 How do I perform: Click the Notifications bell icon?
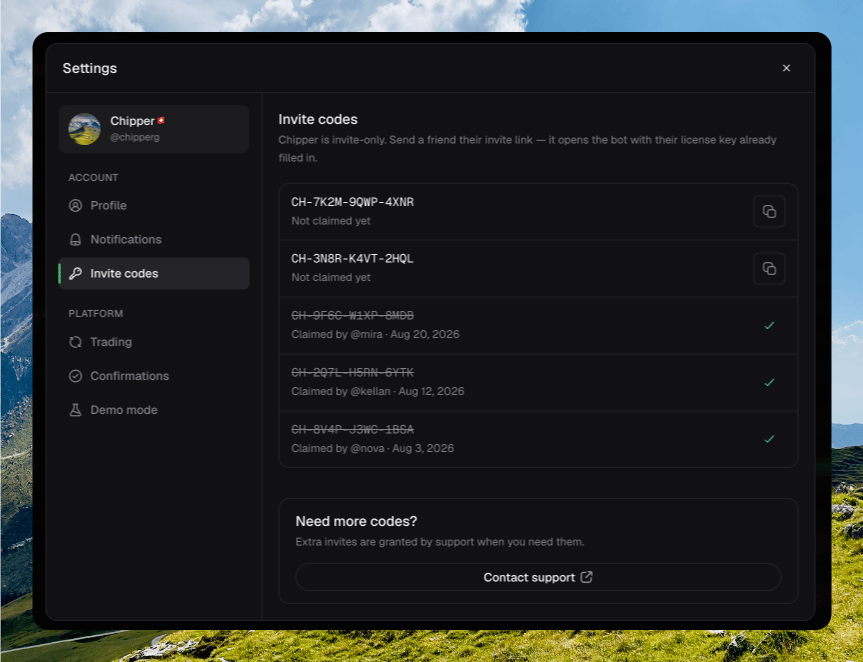pyautogui.click(x=75, y=239)
